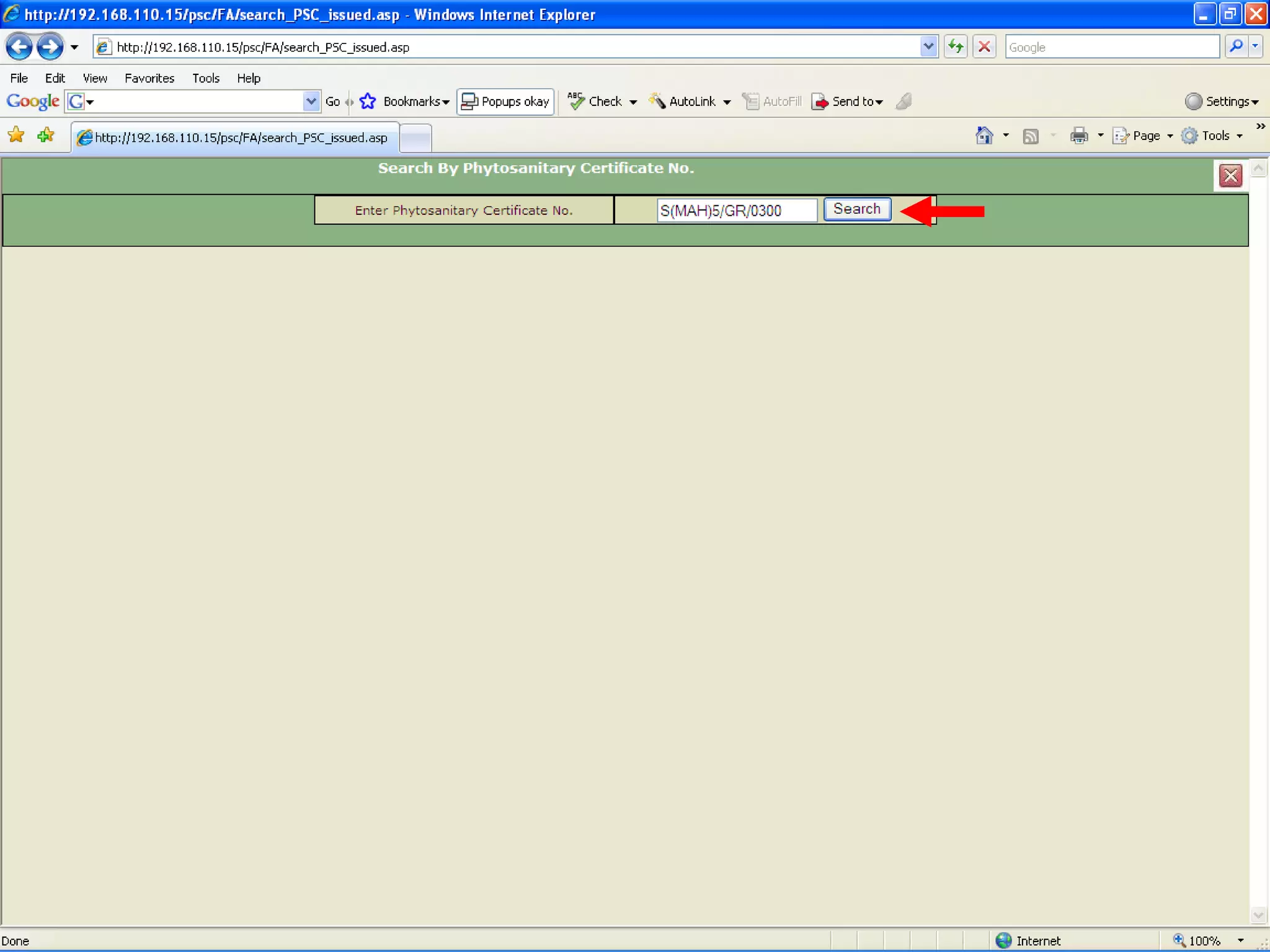This screenshot has width=1270, height=952.
Task: Click the Refresh page icon
Action: tap(956, 47)
